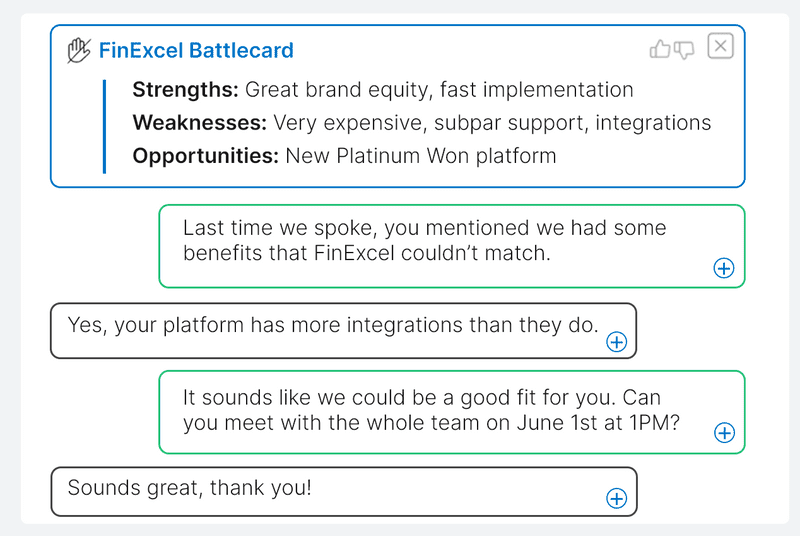
Task: Select the 'meet with the whole team' message bubble
Action: [452, 412]
